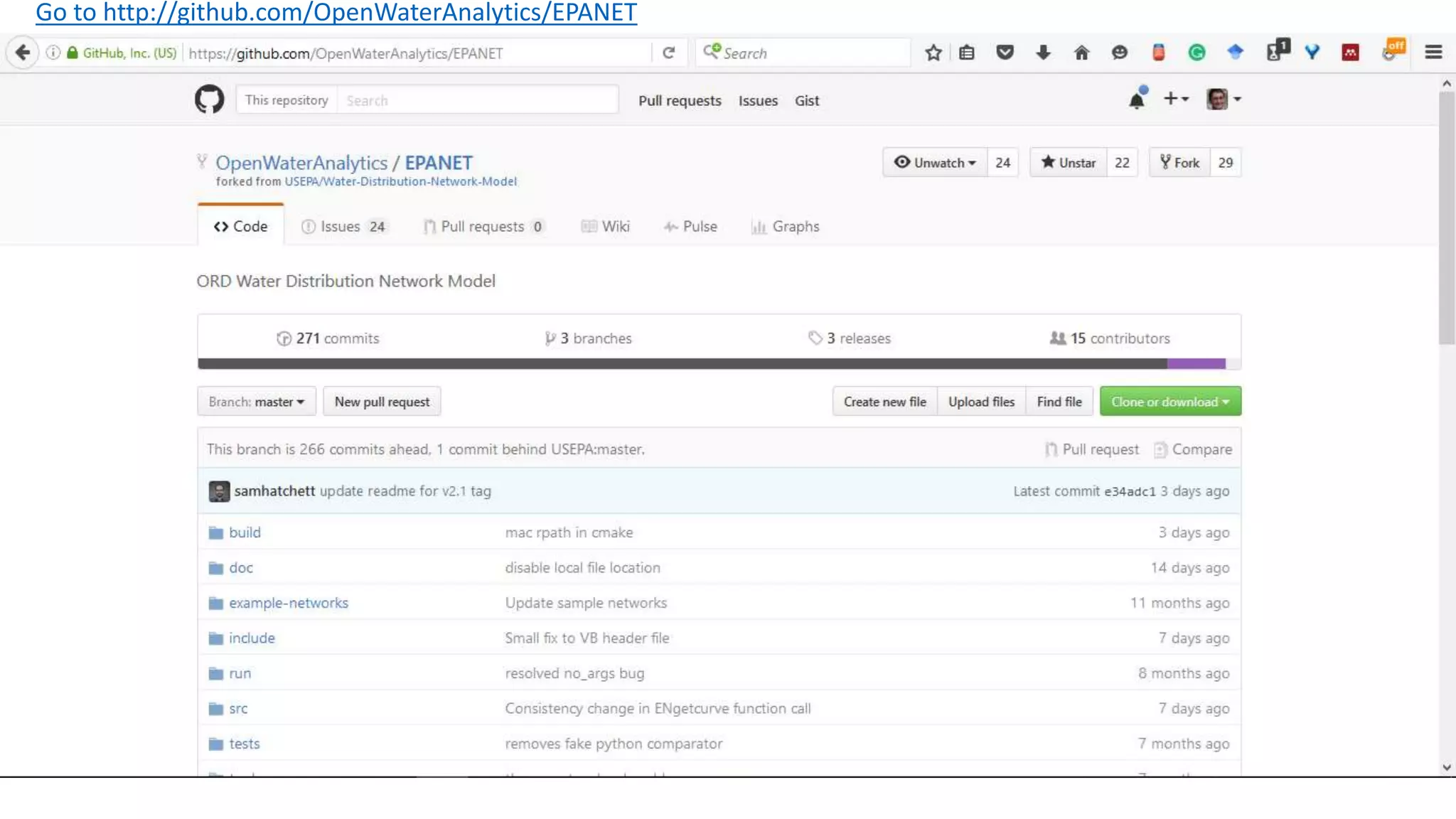
Task: Expand the Clone or download menu
Action: tap(1169, 402)
